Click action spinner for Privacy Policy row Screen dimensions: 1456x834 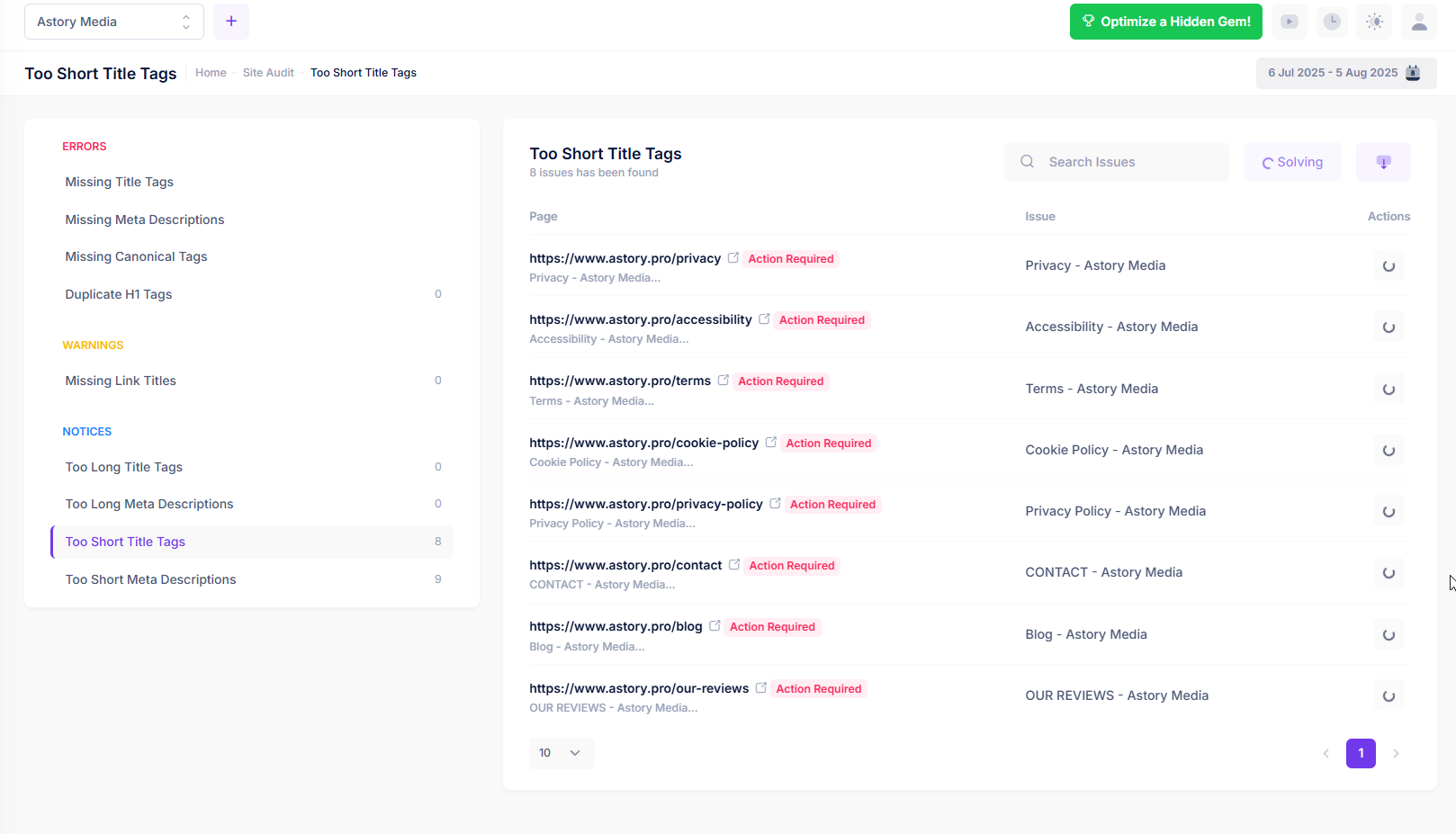1389,512
